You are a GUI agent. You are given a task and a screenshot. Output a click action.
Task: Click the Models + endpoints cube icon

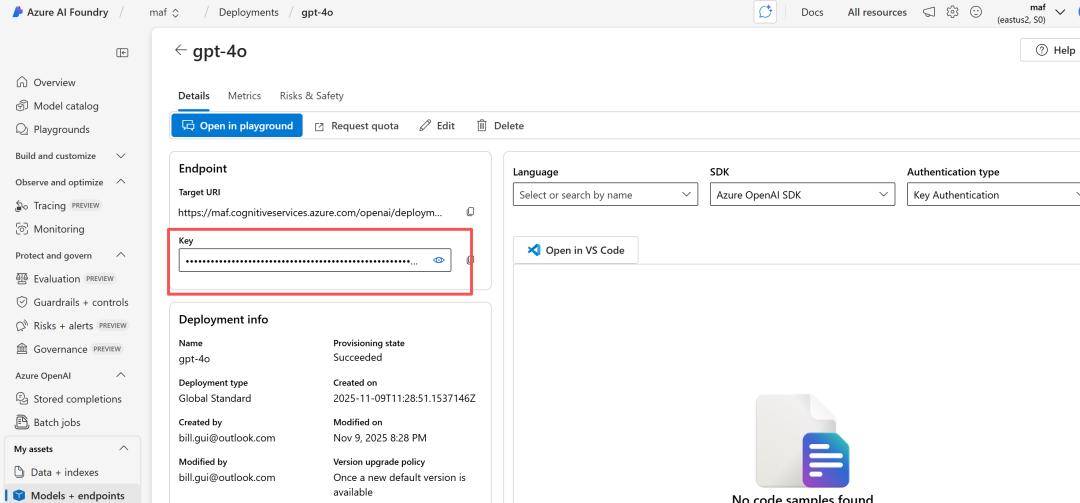point(19,495)
